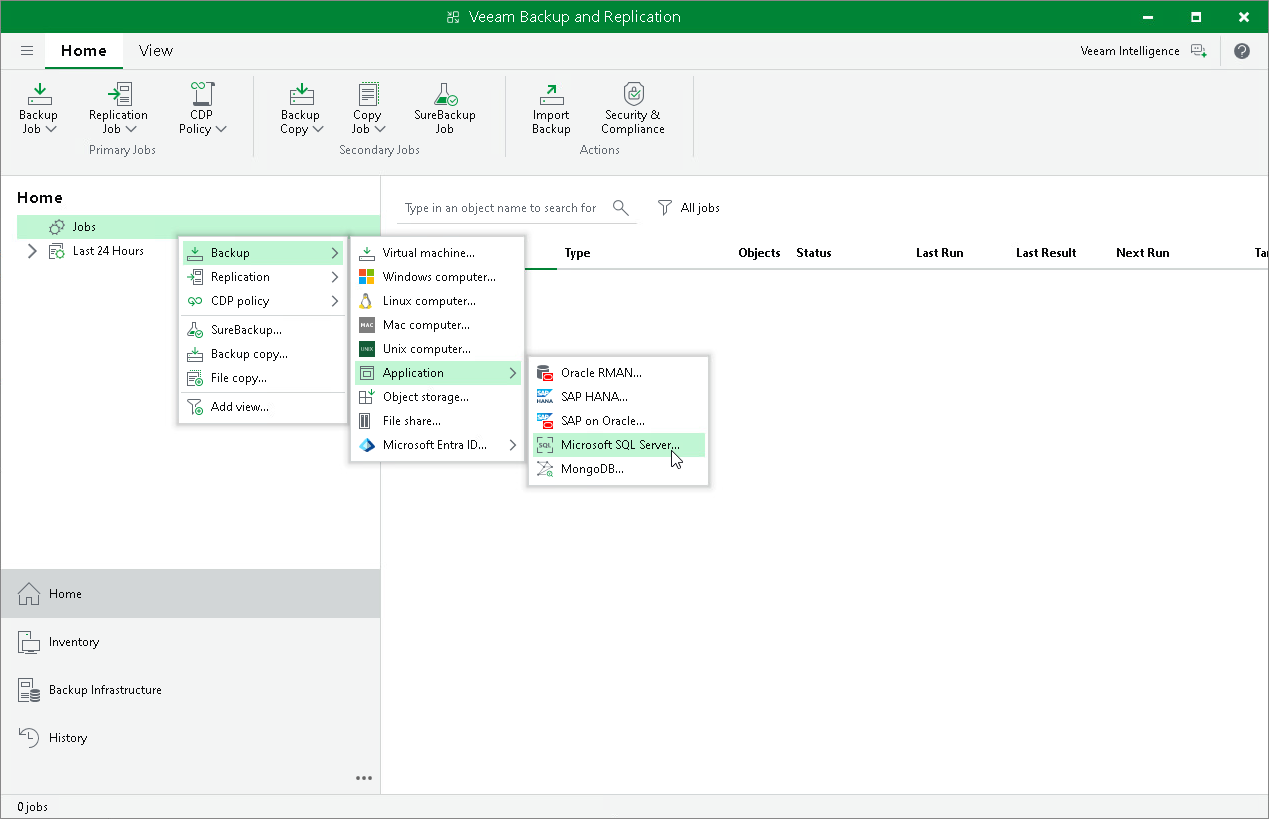Click the 0 jobs status bar text
The width and height of the screenshot is (1269, 819).
pyautogui.click(x=32, y=807)
